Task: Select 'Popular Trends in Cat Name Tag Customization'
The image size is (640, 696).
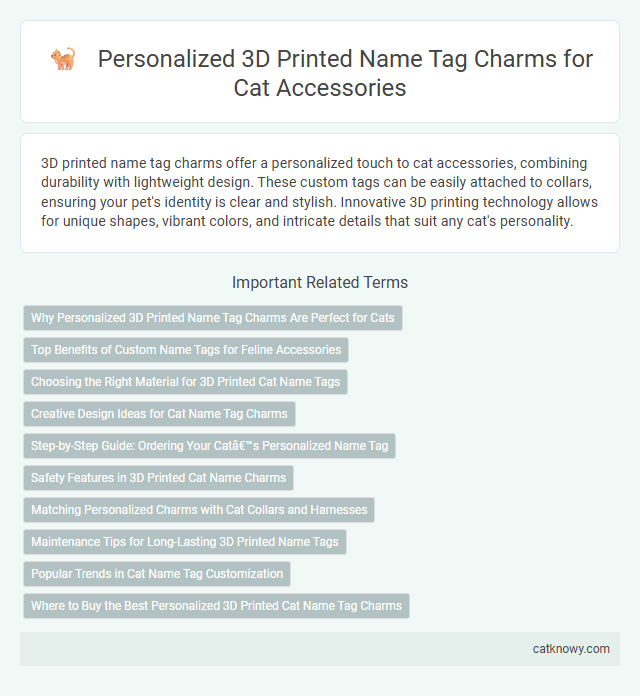Action: [157, 573]
